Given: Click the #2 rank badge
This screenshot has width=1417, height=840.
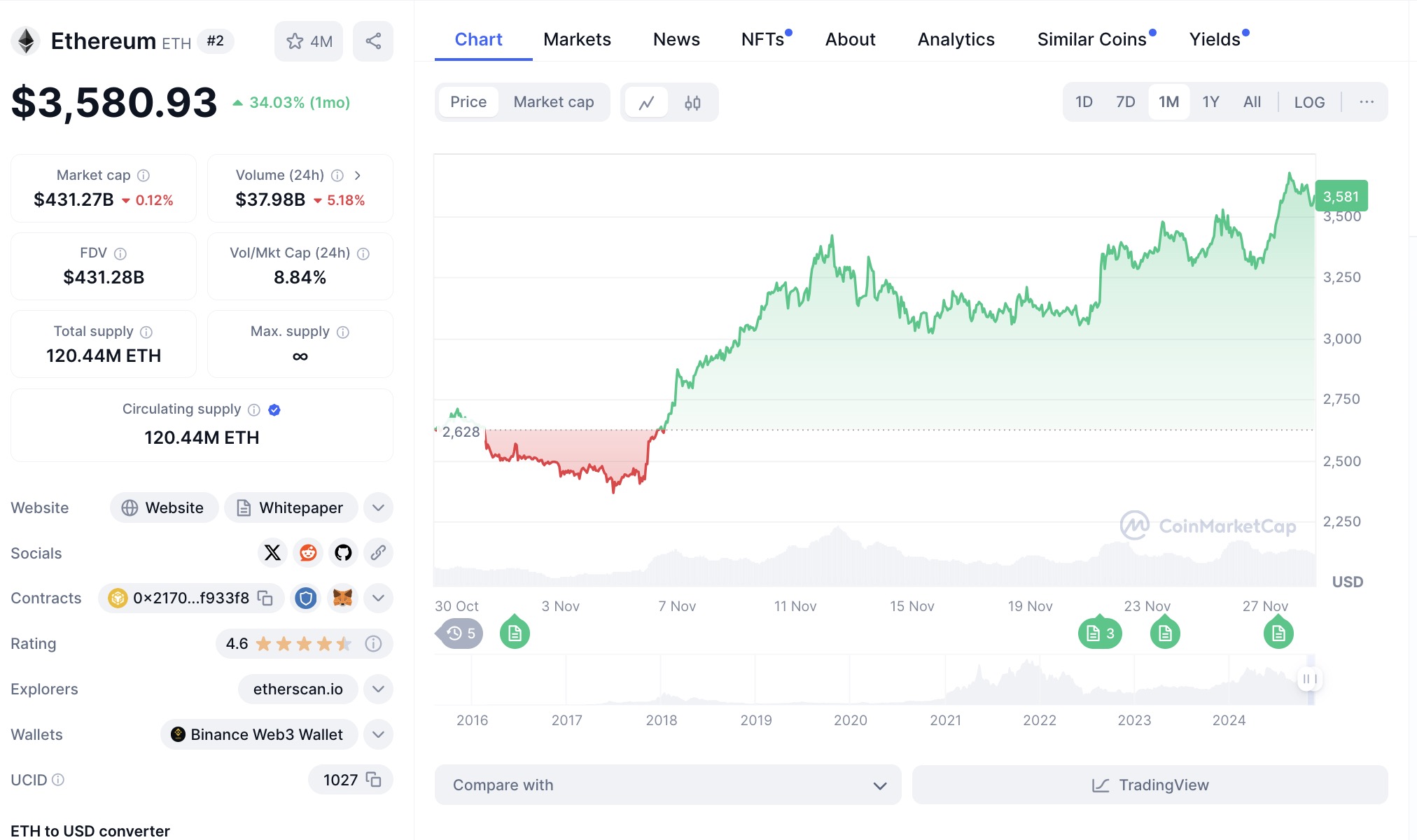Looking at the screenshot, I should click(x=216, y=41).
